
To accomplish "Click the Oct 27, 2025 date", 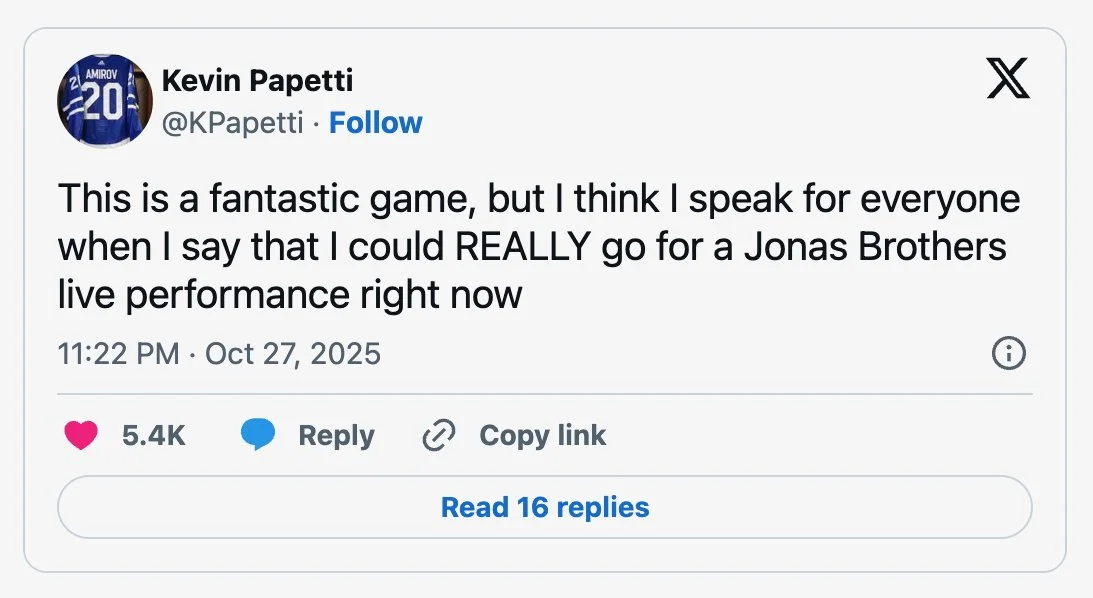I will [293, 353].
